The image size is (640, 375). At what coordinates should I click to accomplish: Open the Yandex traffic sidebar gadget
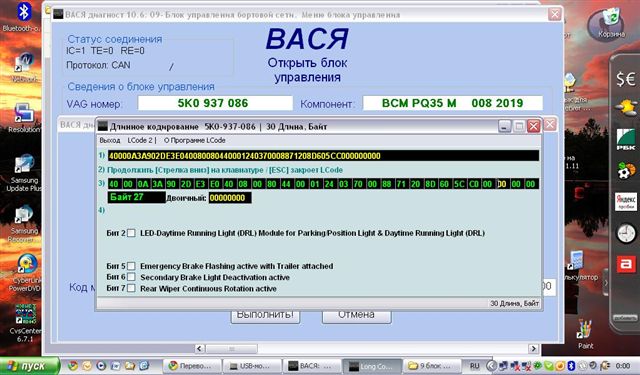pos(626,202)
